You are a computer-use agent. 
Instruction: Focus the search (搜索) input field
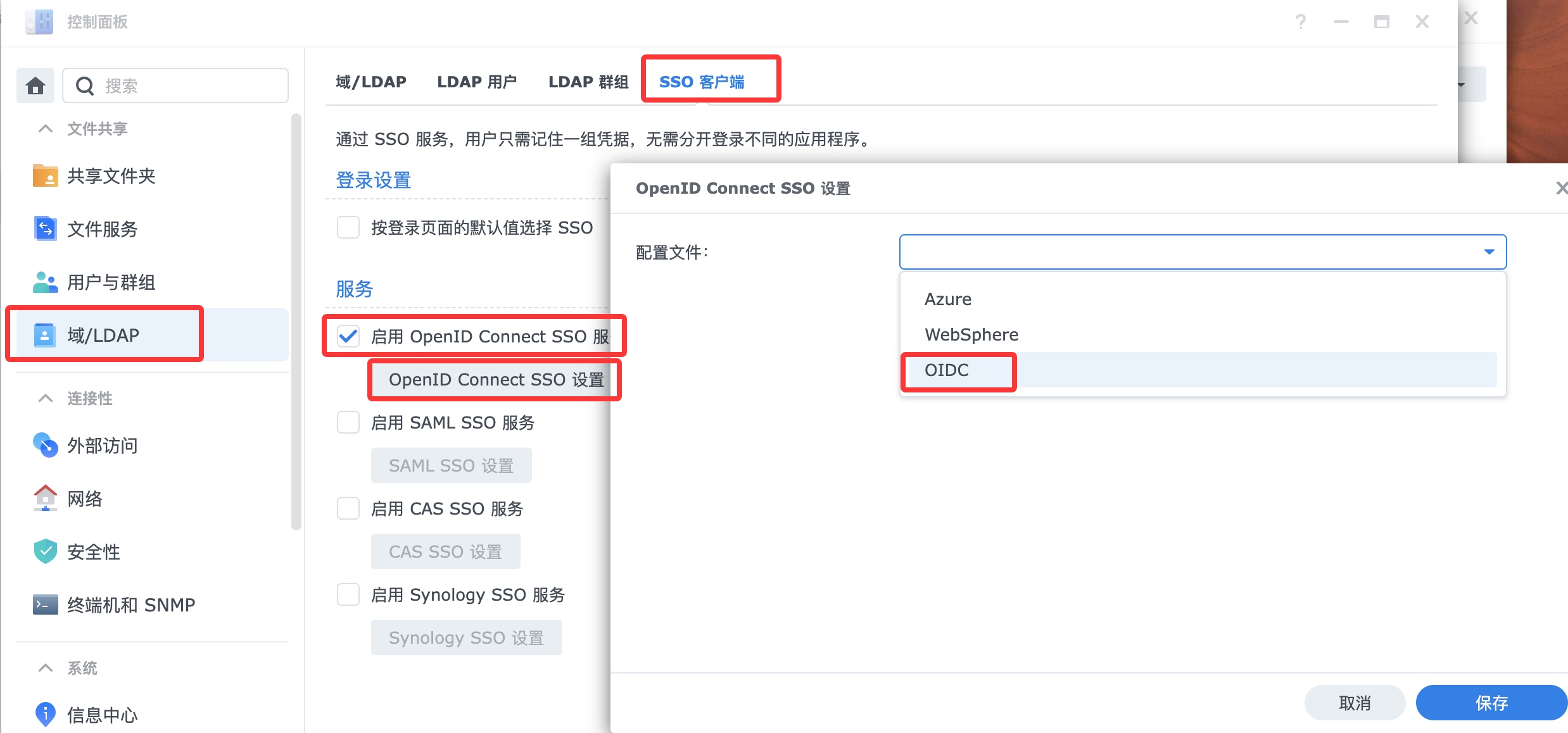pos(175,85)
